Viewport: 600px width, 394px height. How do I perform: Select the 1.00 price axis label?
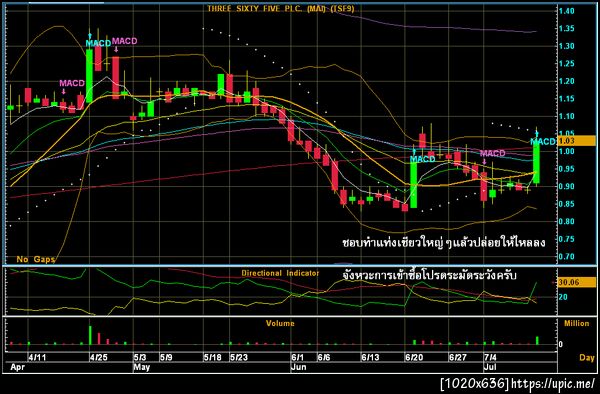pyautogui.click(x=566, y=151)
